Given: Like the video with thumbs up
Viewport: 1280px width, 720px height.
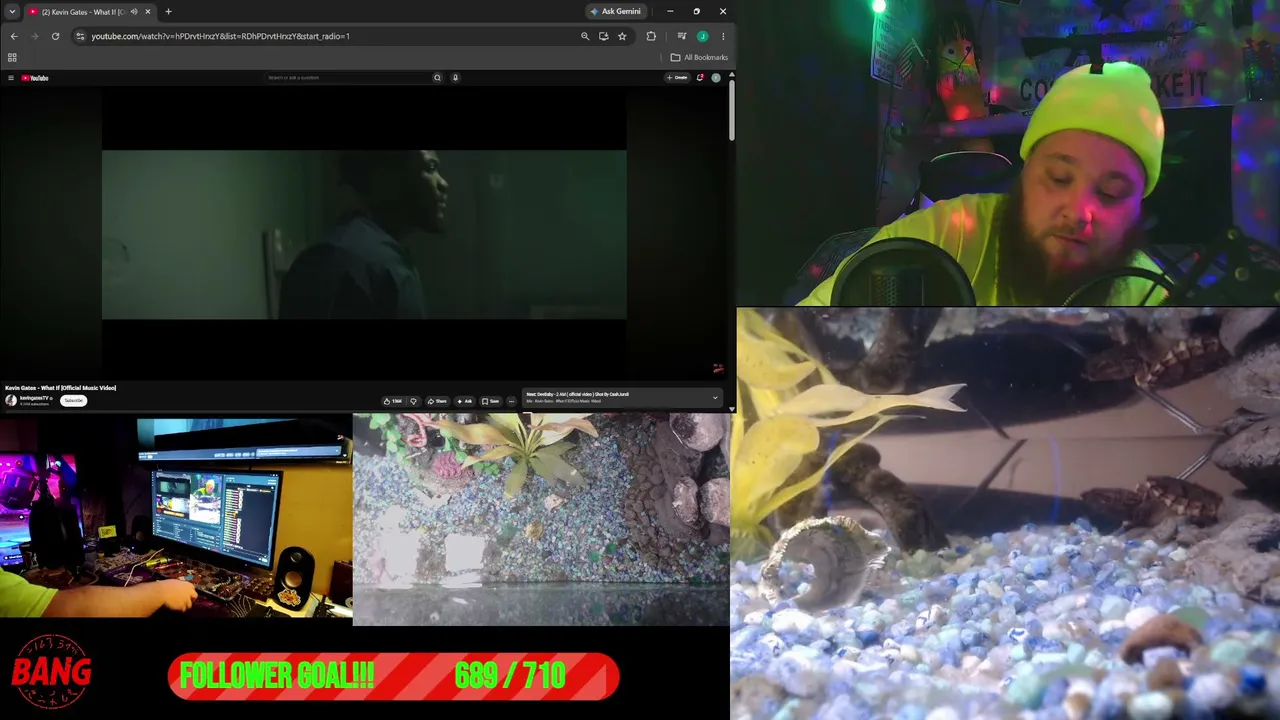Looking at the screenshot, I should (x=393, y=402).
